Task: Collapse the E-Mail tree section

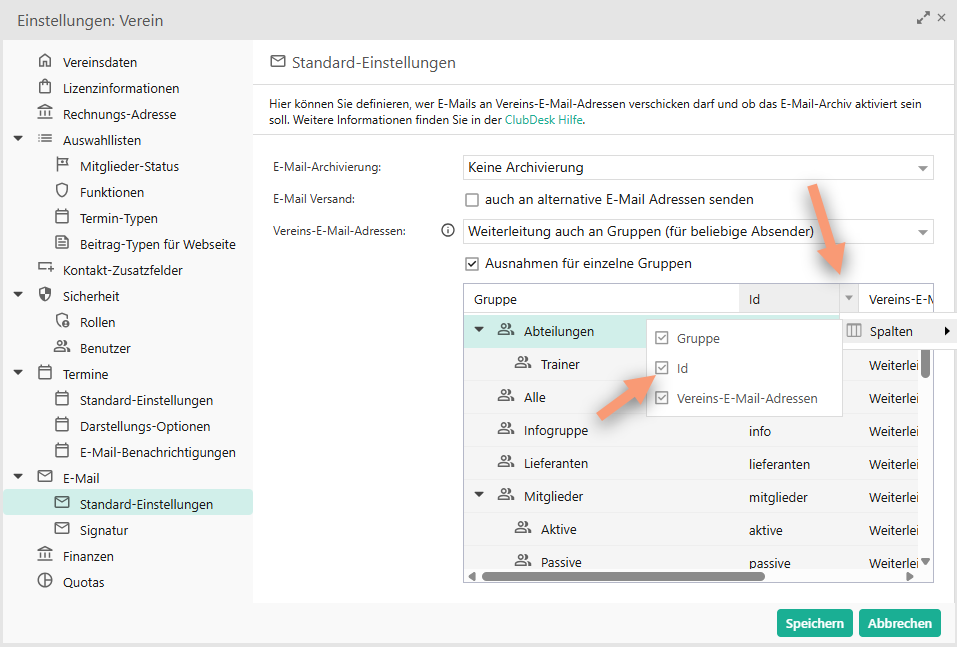Action: (18, 477)
